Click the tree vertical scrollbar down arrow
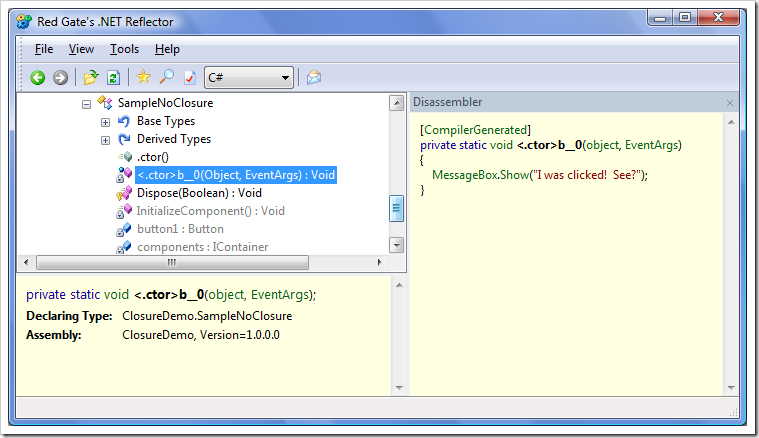 (396, 245)
